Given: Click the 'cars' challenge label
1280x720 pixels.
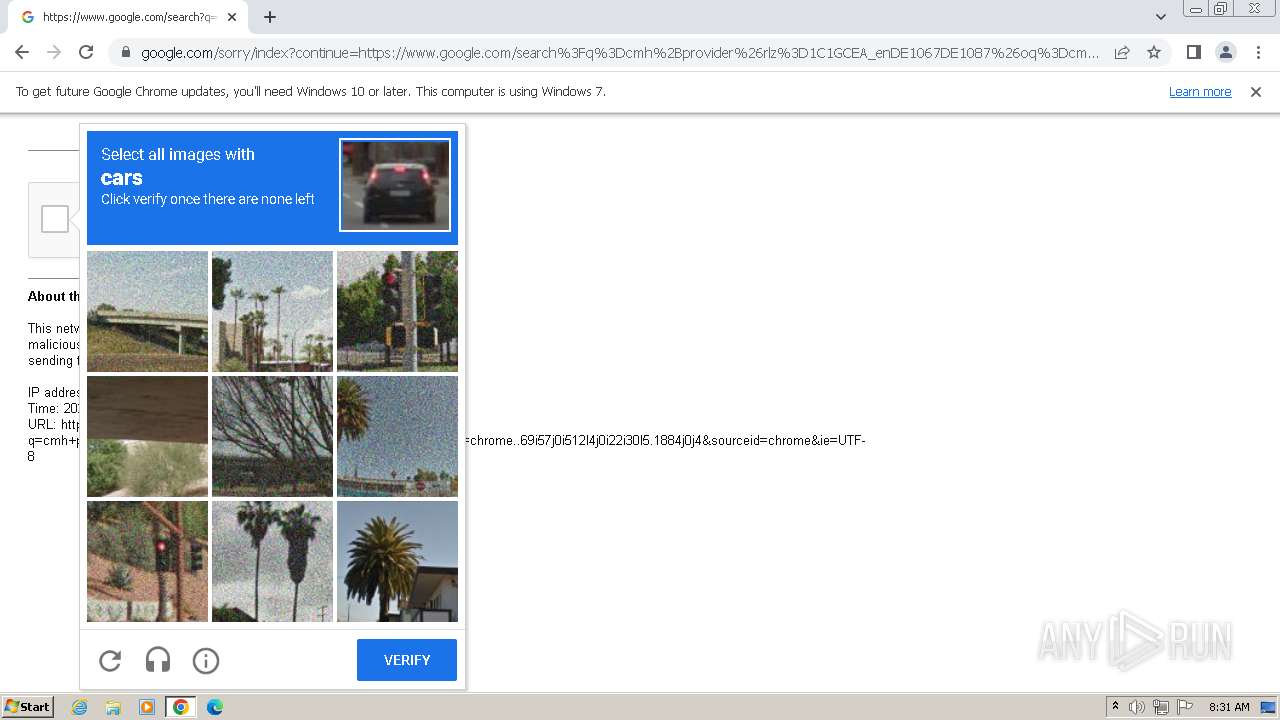Looking at the screenshot, I should 122,178.
